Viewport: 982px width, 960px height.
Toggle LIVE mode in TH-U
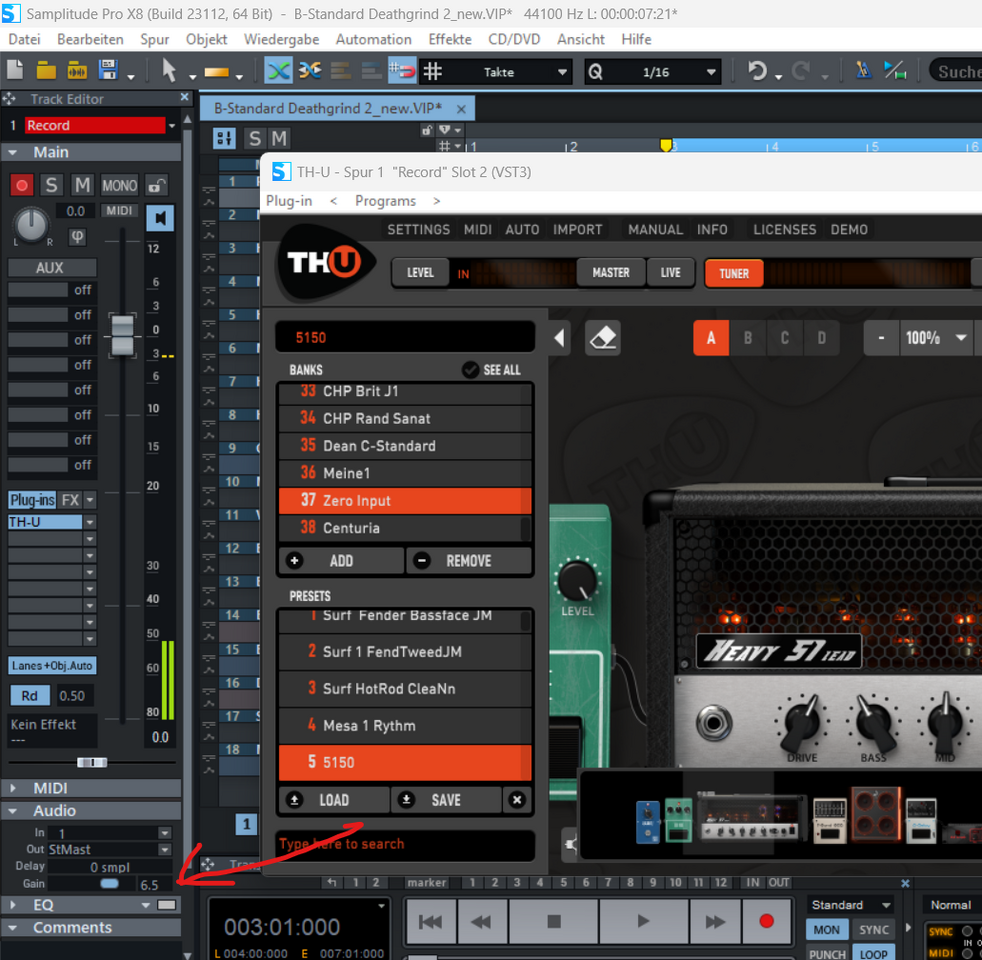[x=670, y=273]
